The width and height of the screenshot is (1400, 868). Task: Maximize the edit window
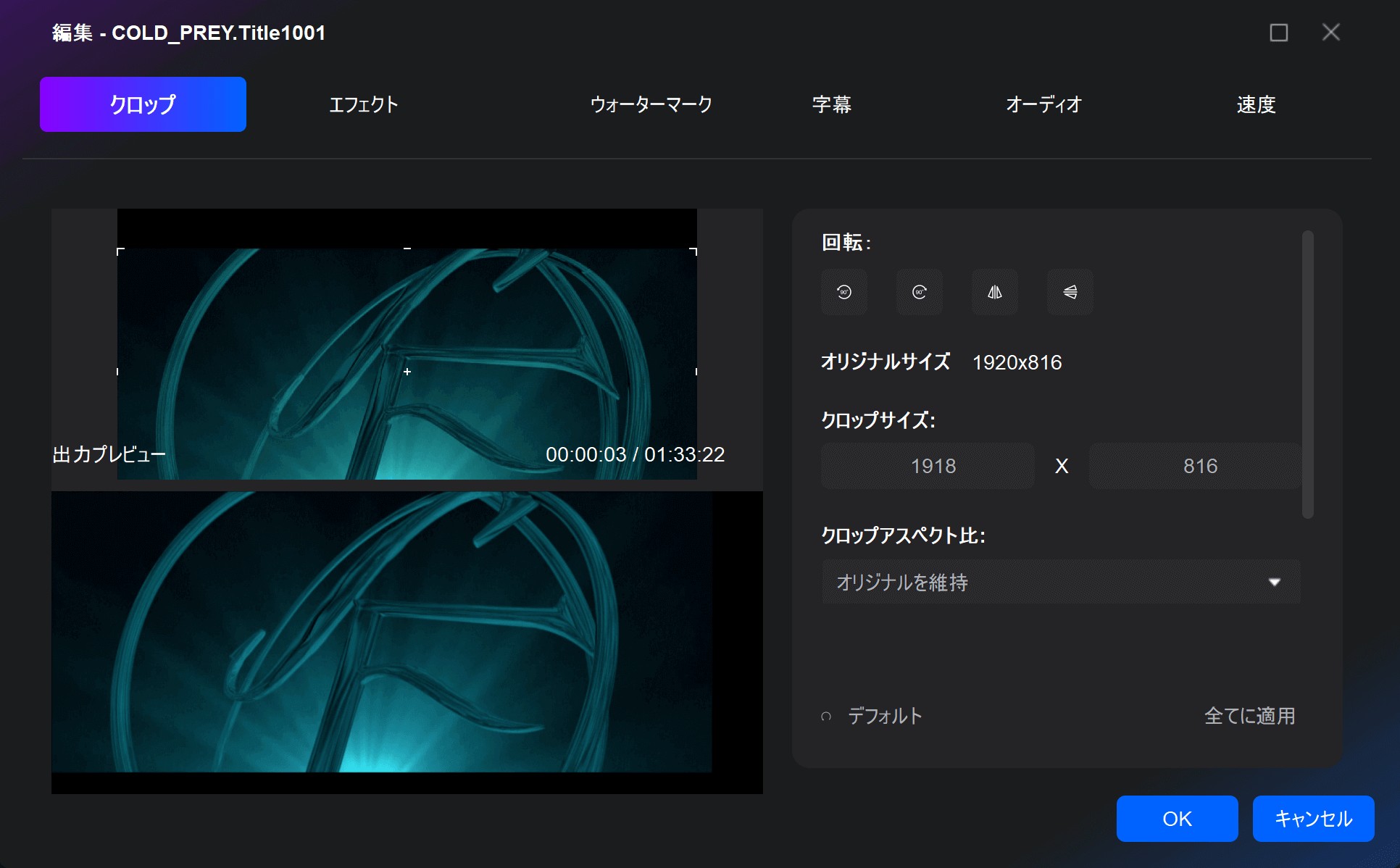coord(1279,33)
